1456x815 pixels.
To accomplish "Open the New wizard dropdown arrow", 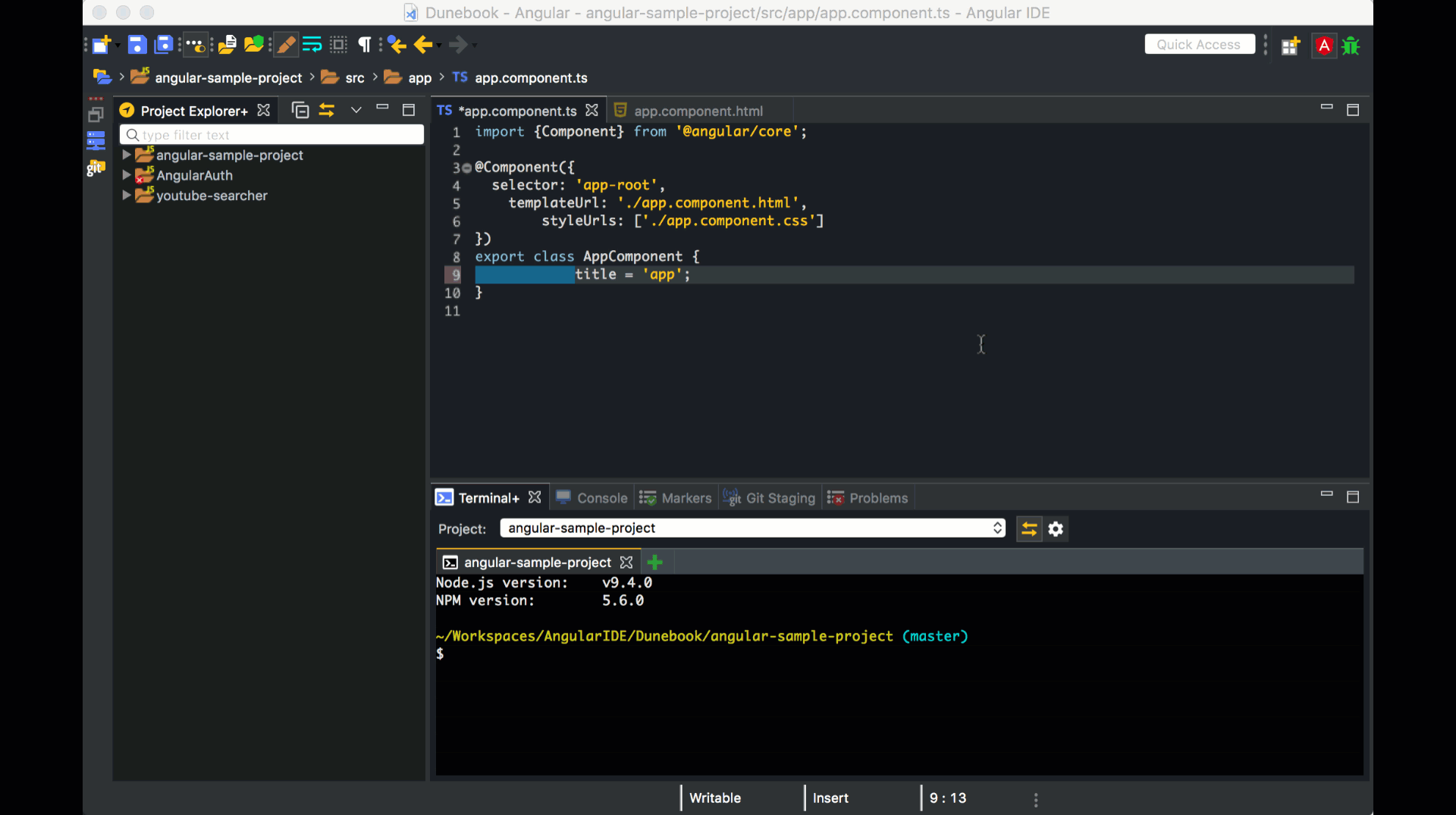I will tap(118, 45).
